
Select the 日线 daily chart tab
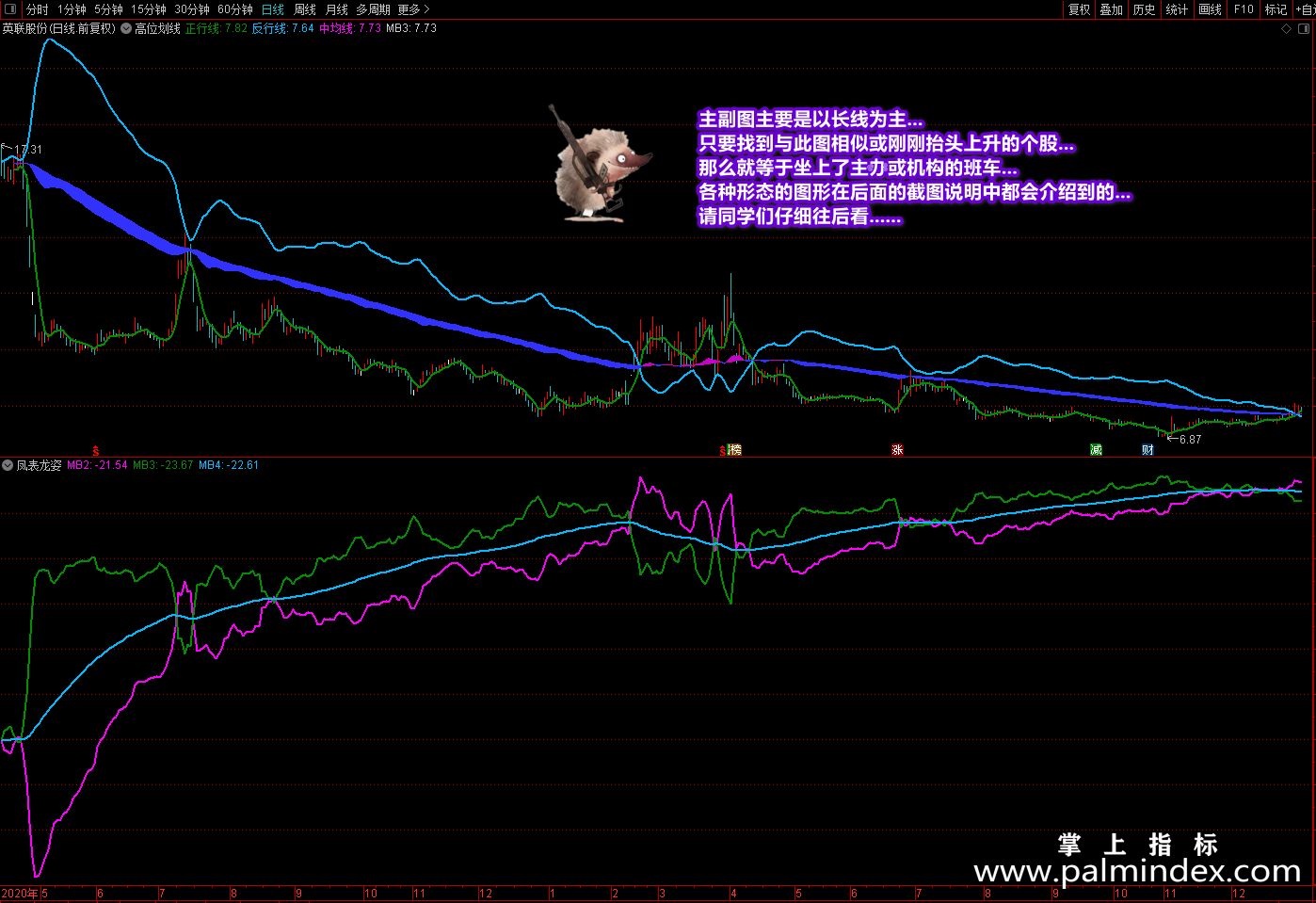[273, 9]
